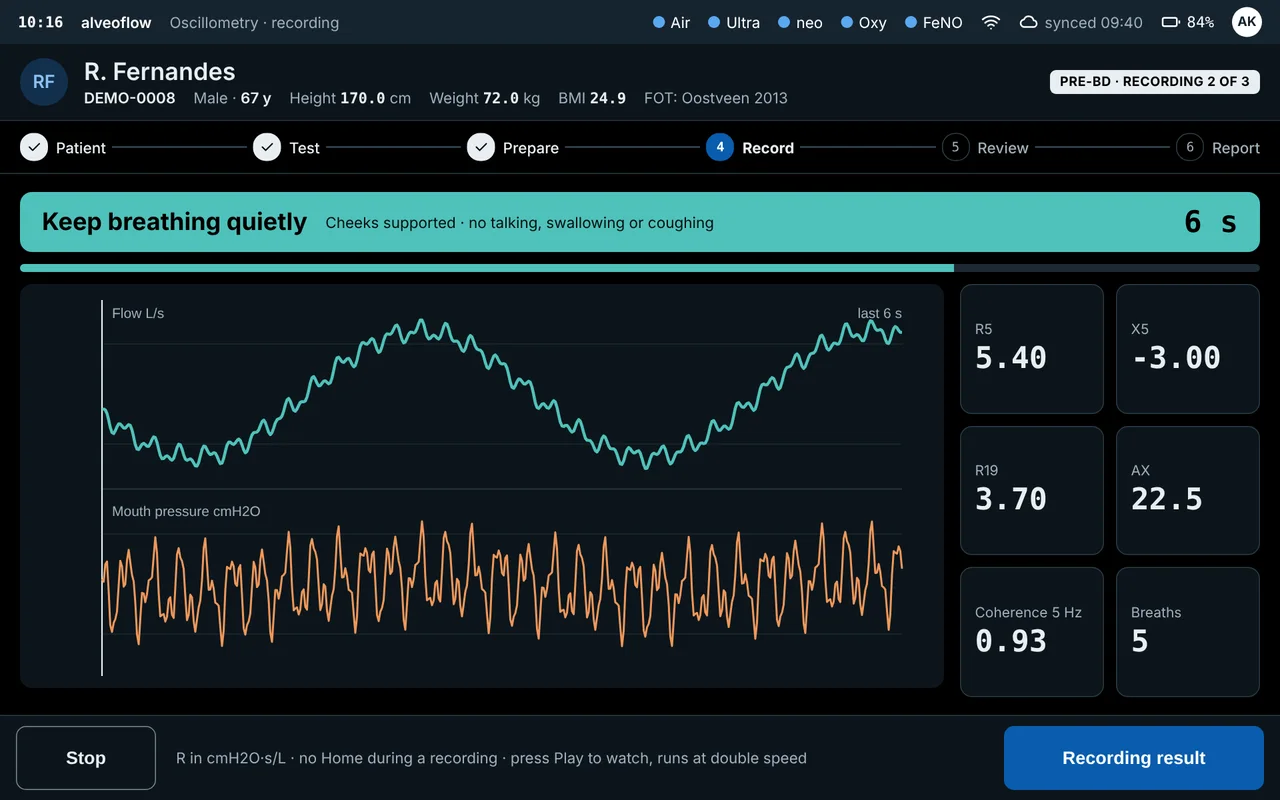This screenshot has width=1280, height=800.
Task: Click the Prepare step checkmark icon
Action: point(481,148)
